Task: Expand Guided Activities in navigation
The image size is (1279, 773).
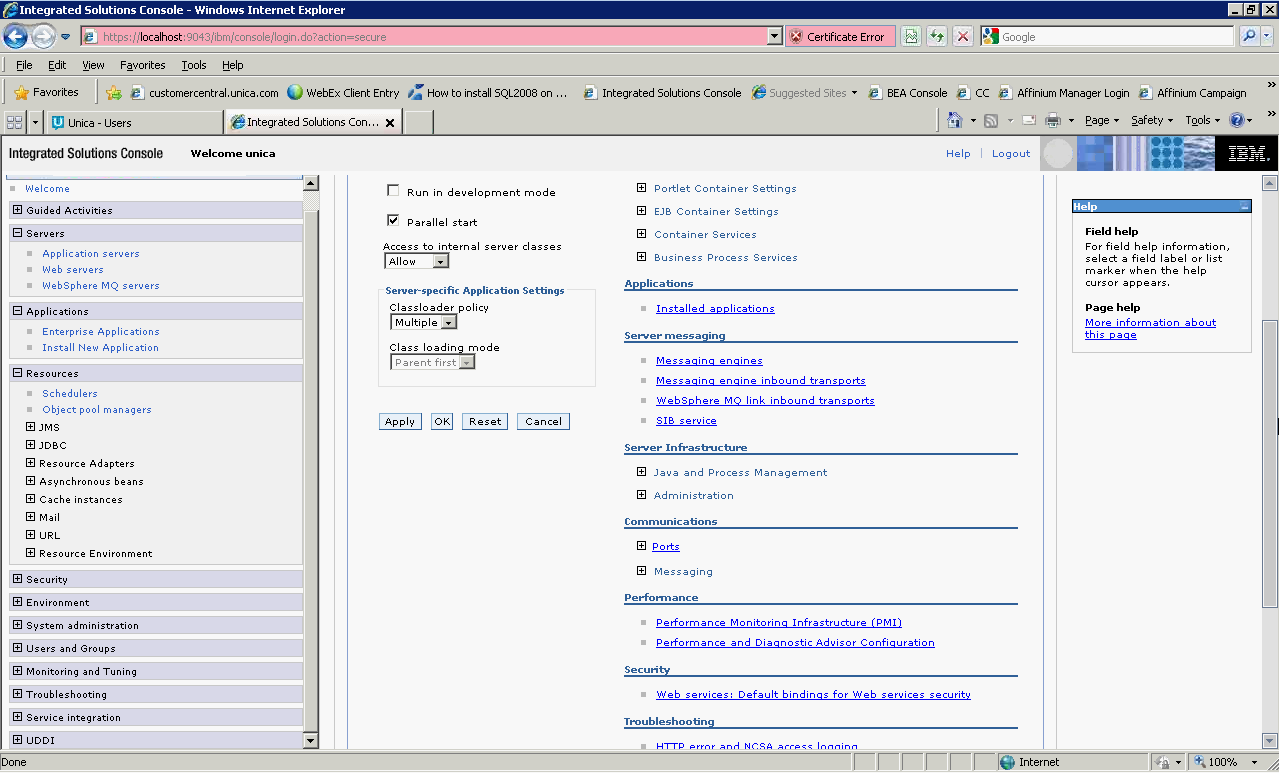Action: point(17,210)
